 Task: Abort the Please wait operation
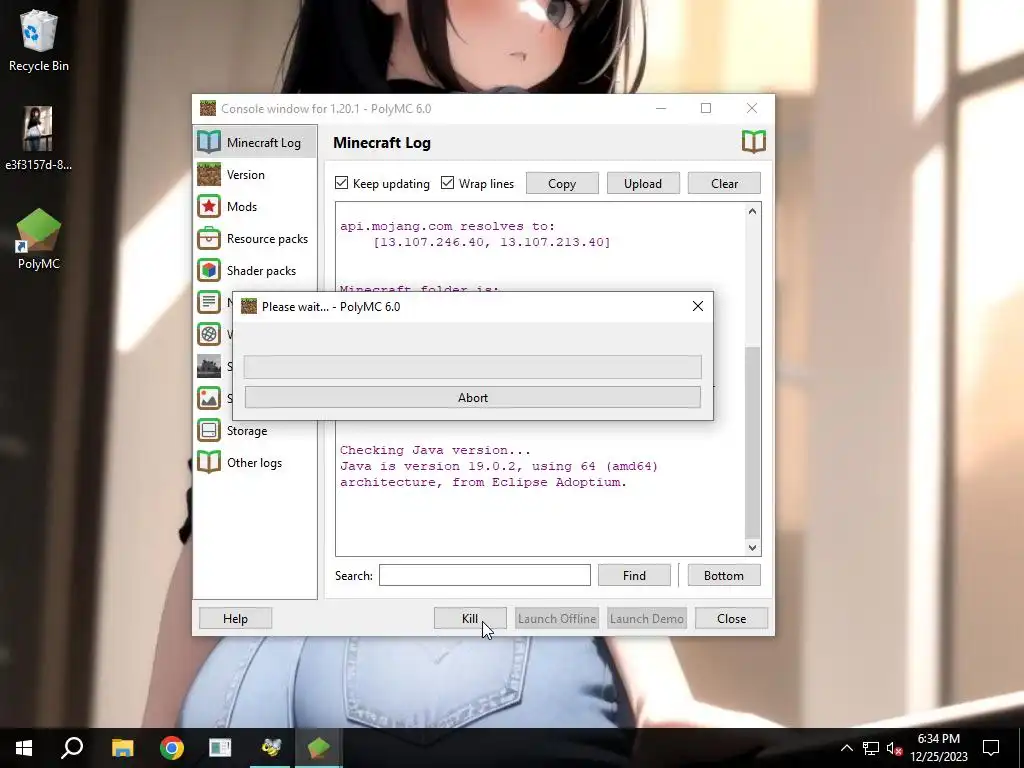coord(473,397)
